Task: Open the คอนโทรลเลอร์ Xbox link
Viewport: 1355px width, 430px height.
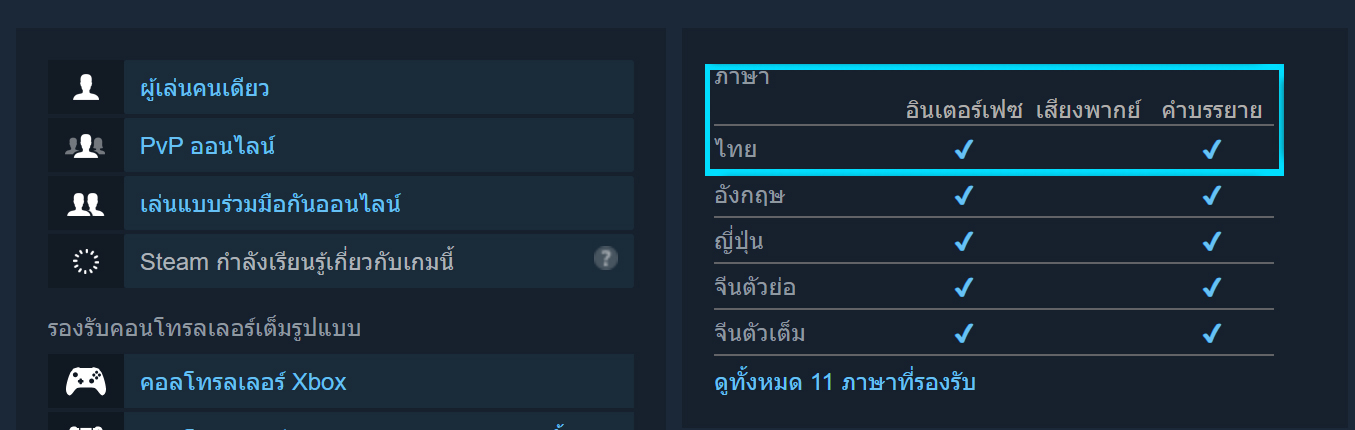Action: point(243,383)
